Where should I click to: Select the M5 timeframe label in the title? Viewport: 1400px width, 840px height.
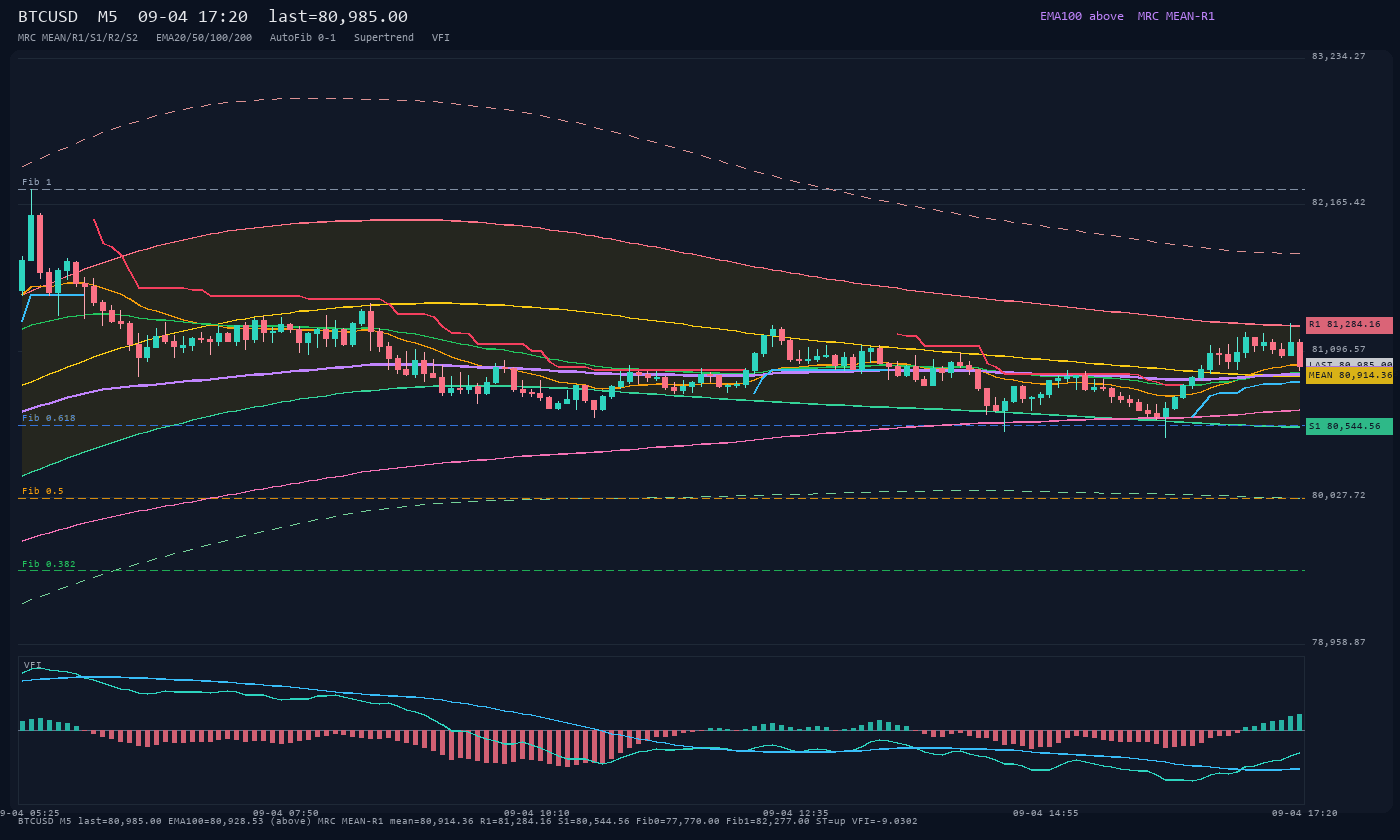click(107, 16)
